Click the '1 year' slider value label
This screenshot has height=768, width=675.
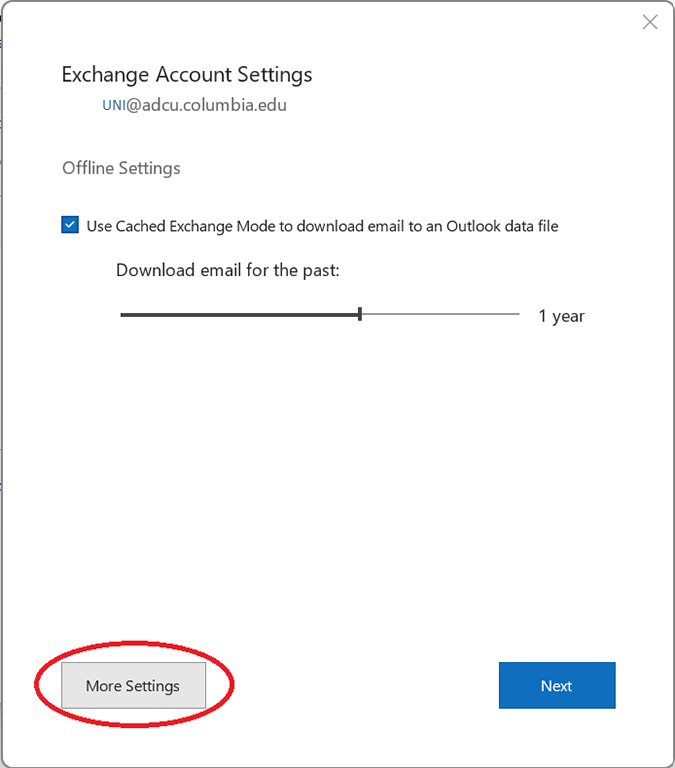coord(561,316)
